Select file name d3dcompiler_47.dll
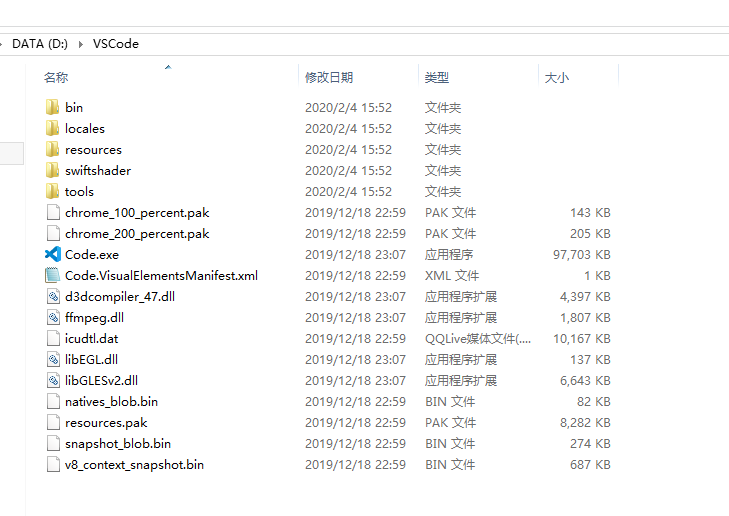 click(120, 297)
